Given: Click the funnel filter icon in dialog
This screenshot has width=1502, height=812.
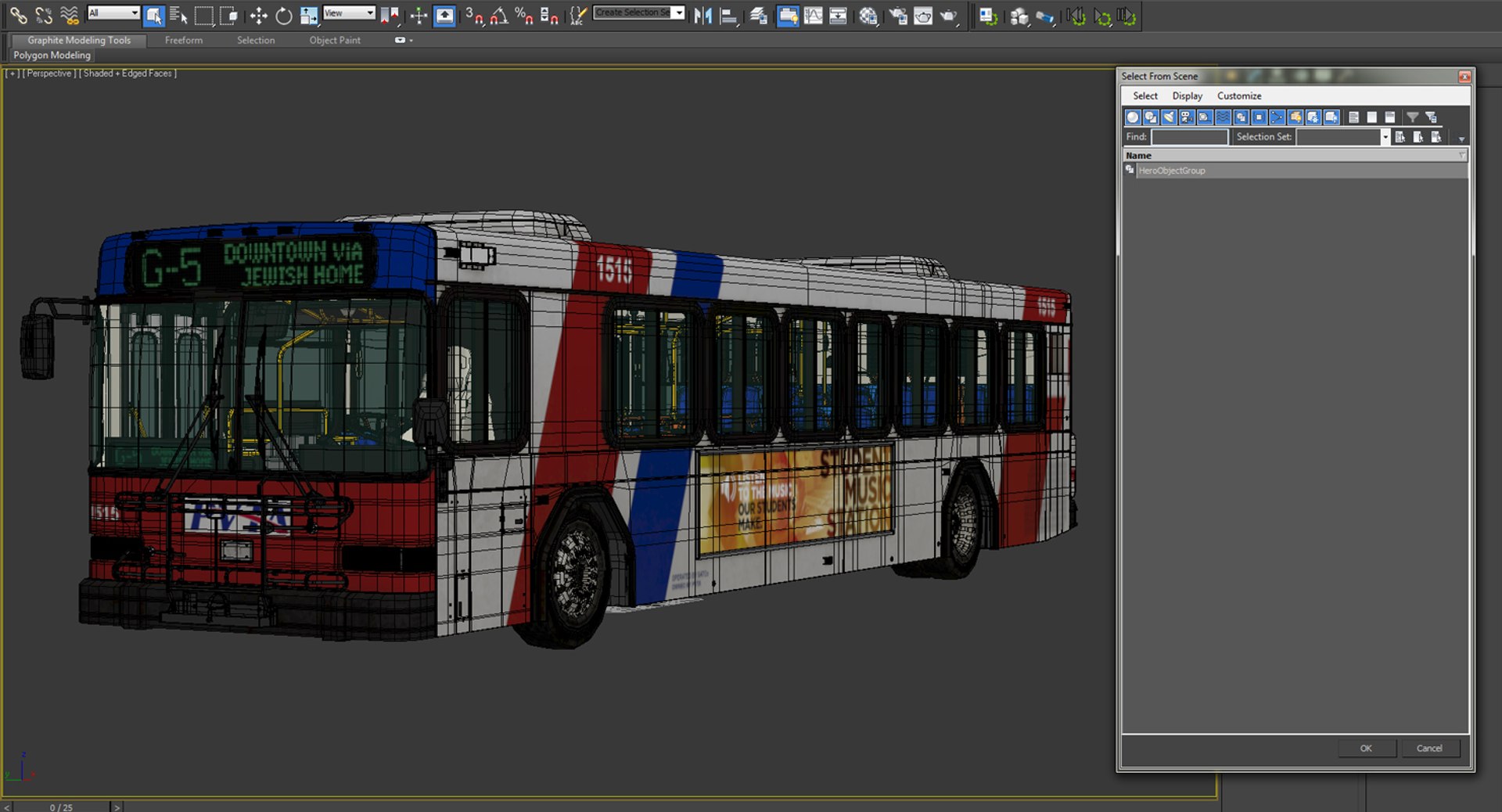Looking at the screenshot, I should point(1412,117).
